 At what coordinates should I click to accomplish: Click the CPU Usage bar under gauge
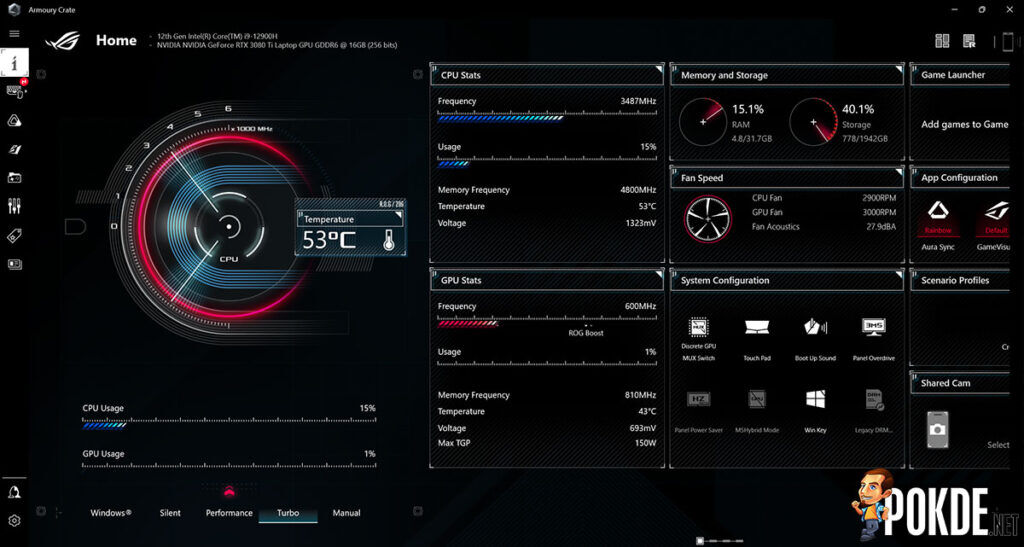229,423
